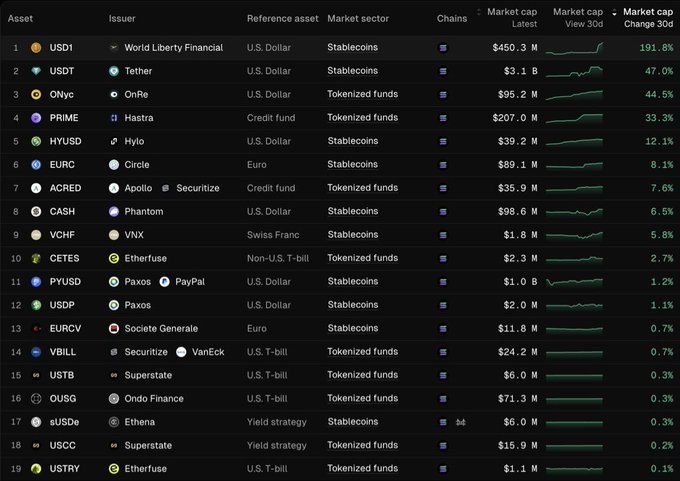Viewport: 680px width, 481px height.
Task: Click the USD1 asset coin icon
Action: pos(36,47)
